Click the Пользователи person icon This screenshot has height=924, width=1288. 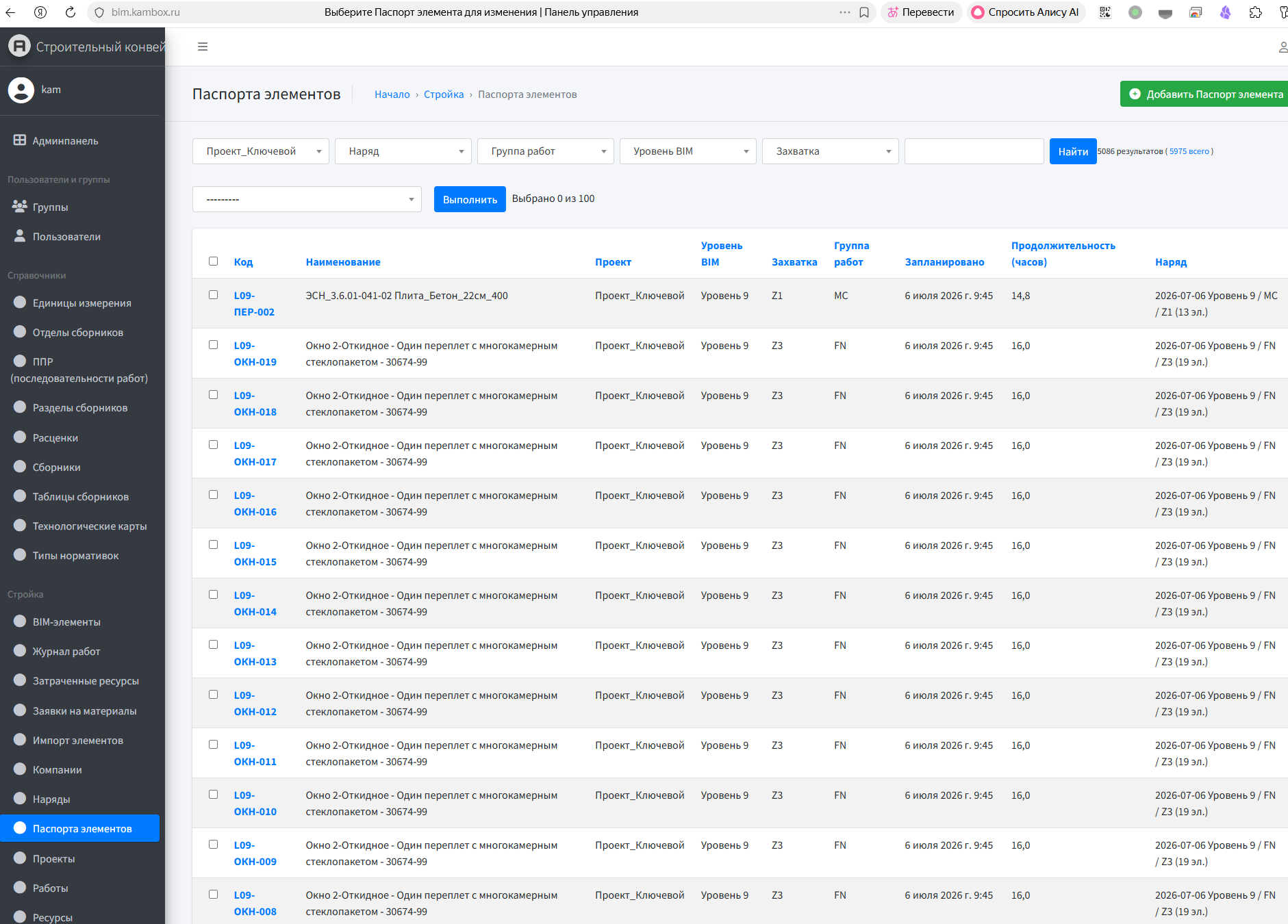(x=20, y=235)
